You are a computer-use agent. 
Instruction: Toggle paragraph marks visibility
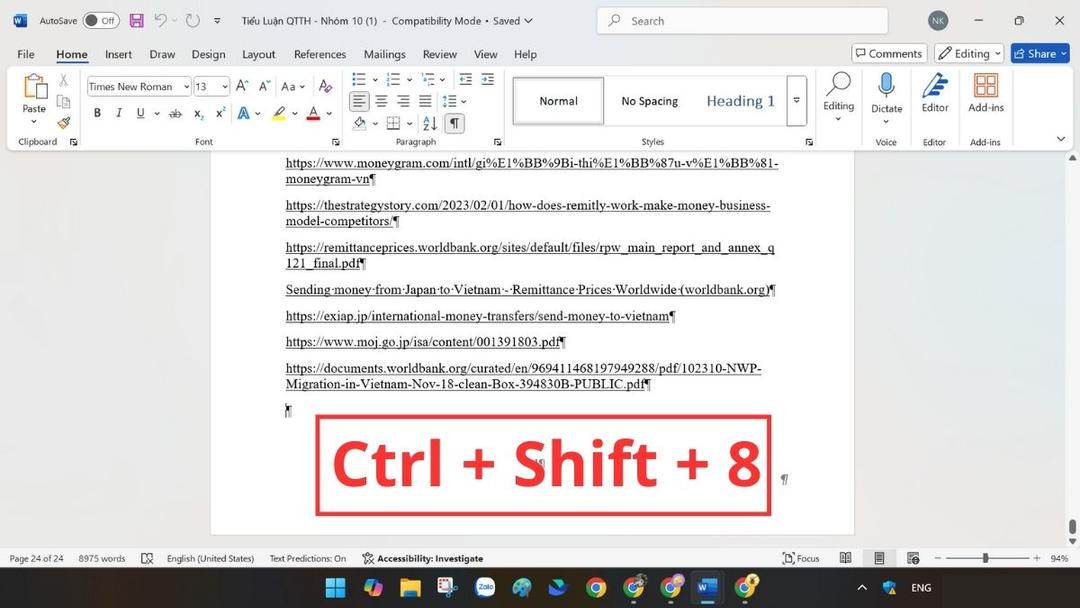(454, 123)
